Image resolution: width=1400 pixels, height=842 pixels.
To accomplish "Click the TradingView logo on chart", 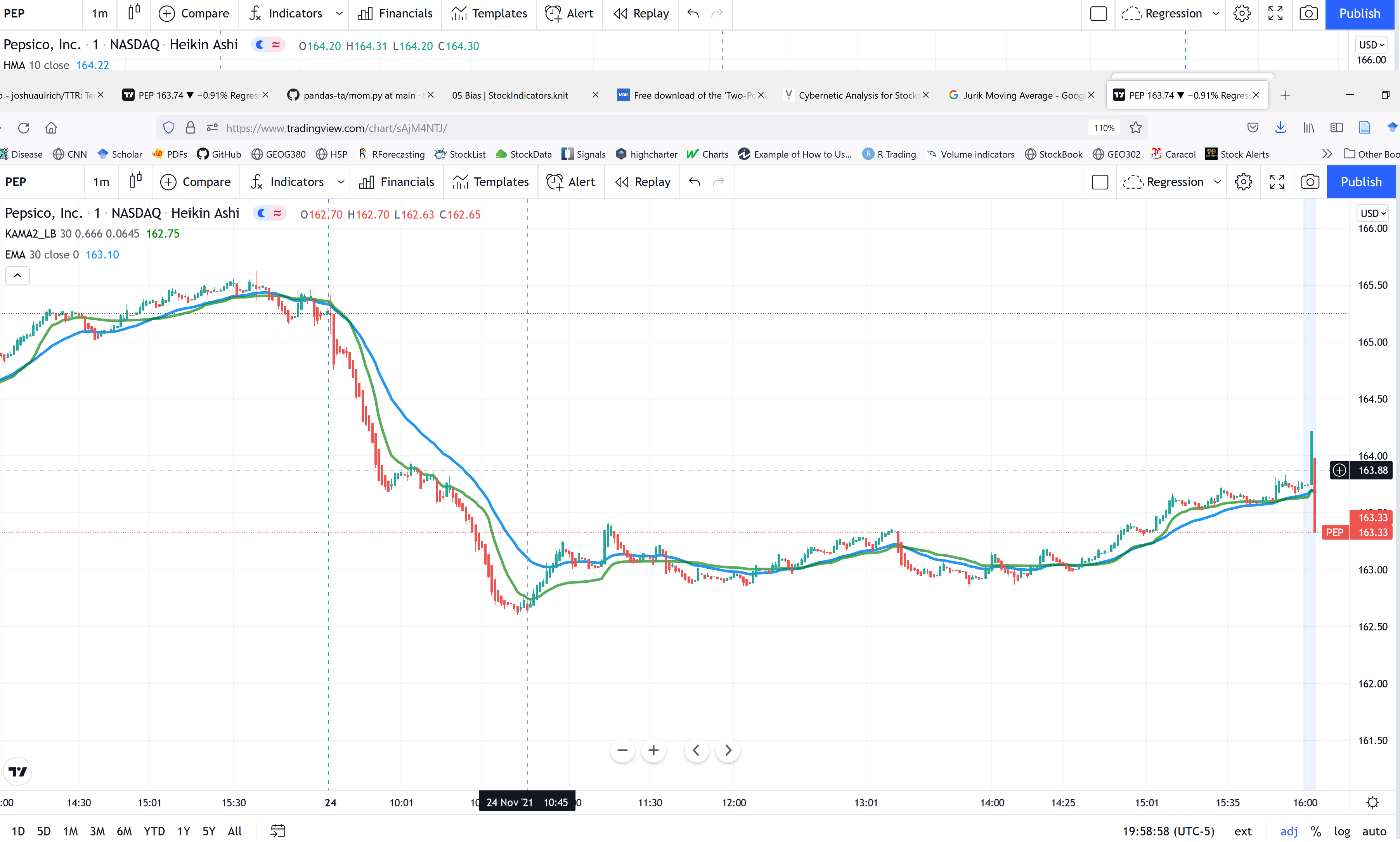I will tap(18, 771).
